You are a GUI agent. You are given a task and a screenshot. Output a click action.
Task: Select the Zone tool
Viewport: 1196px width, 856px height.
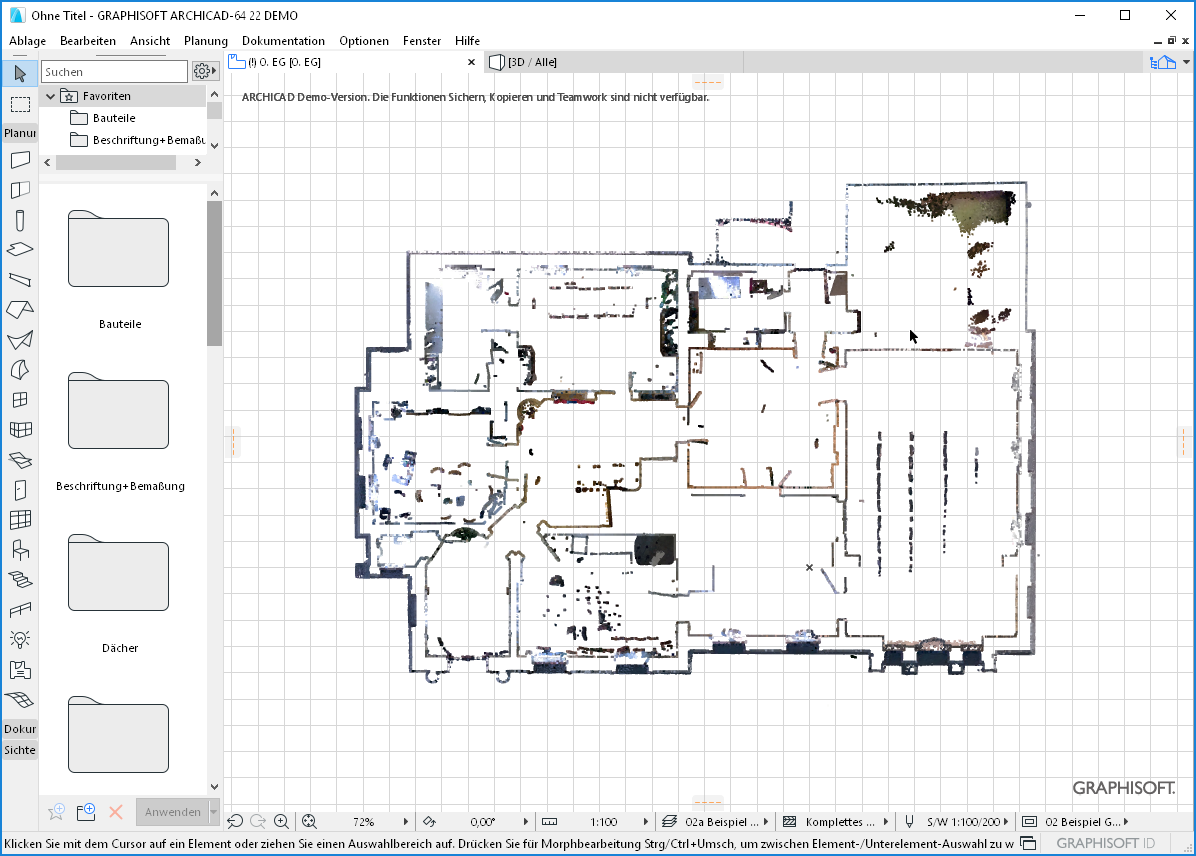tap(20, 670)
